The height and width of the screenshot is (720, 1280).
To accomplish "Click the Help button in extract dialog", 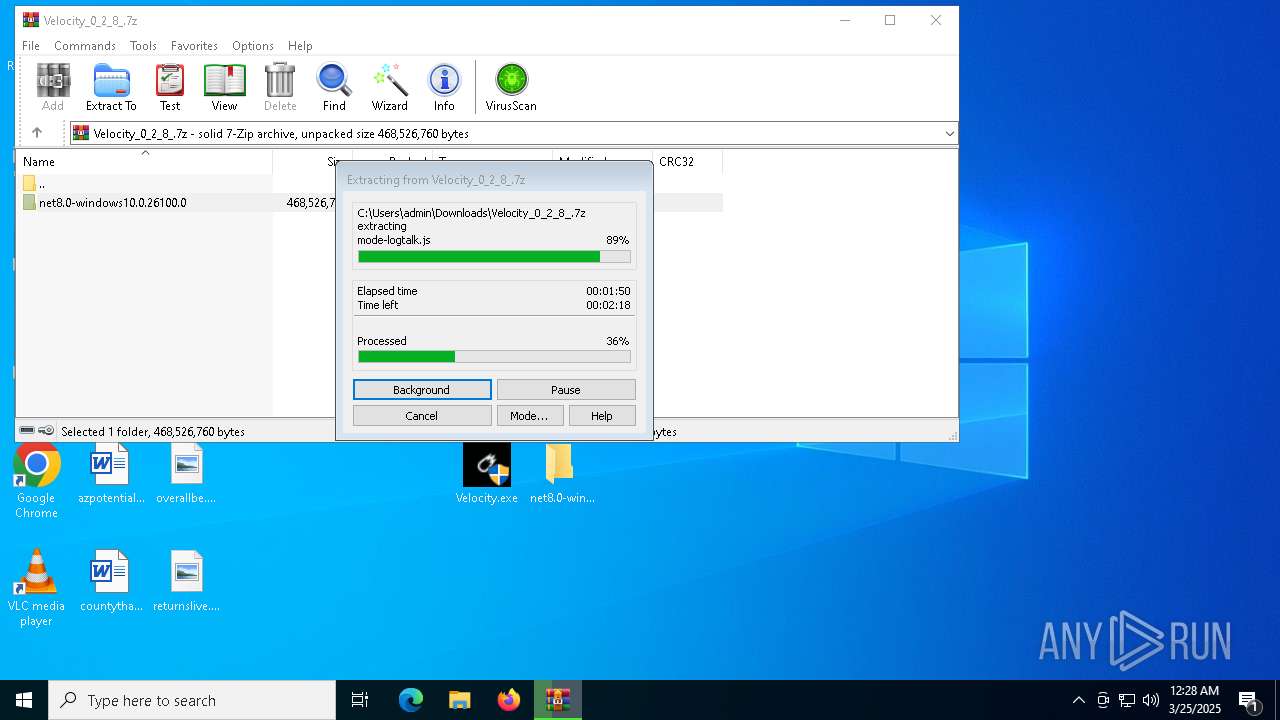I will tap(602, 416).
